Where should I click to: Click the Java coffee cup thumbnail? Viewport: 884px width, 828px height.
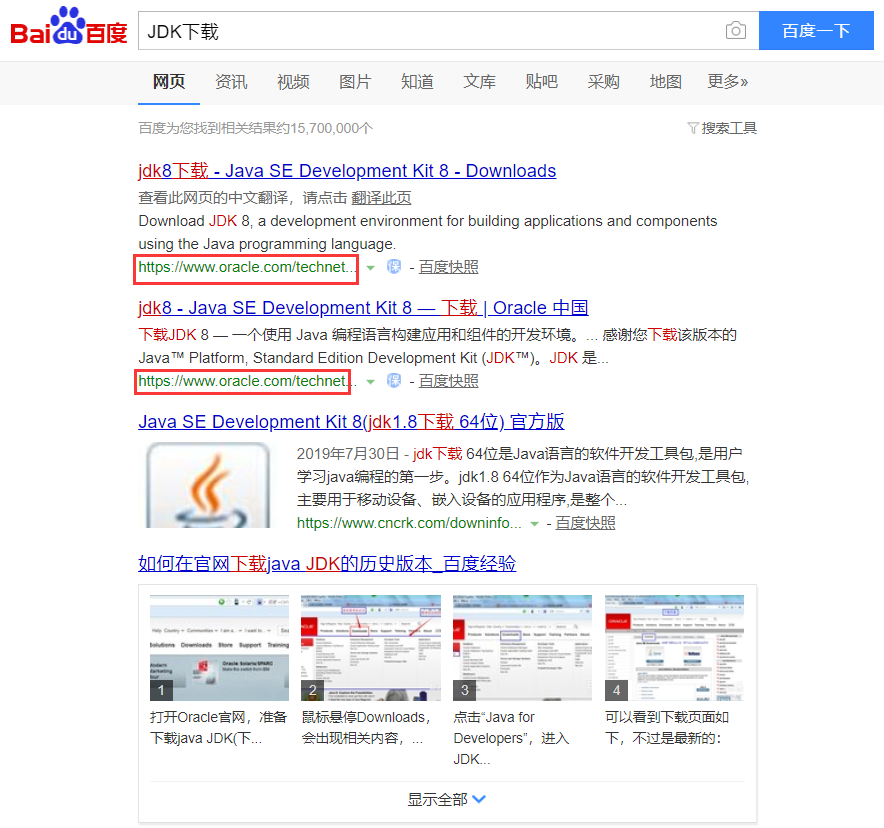click(208, 485)
